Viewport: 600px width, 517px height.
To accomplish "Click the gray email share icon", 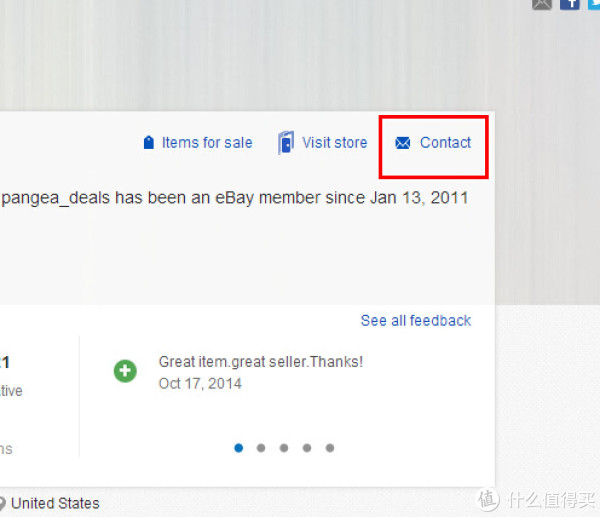I will point(542,4).
